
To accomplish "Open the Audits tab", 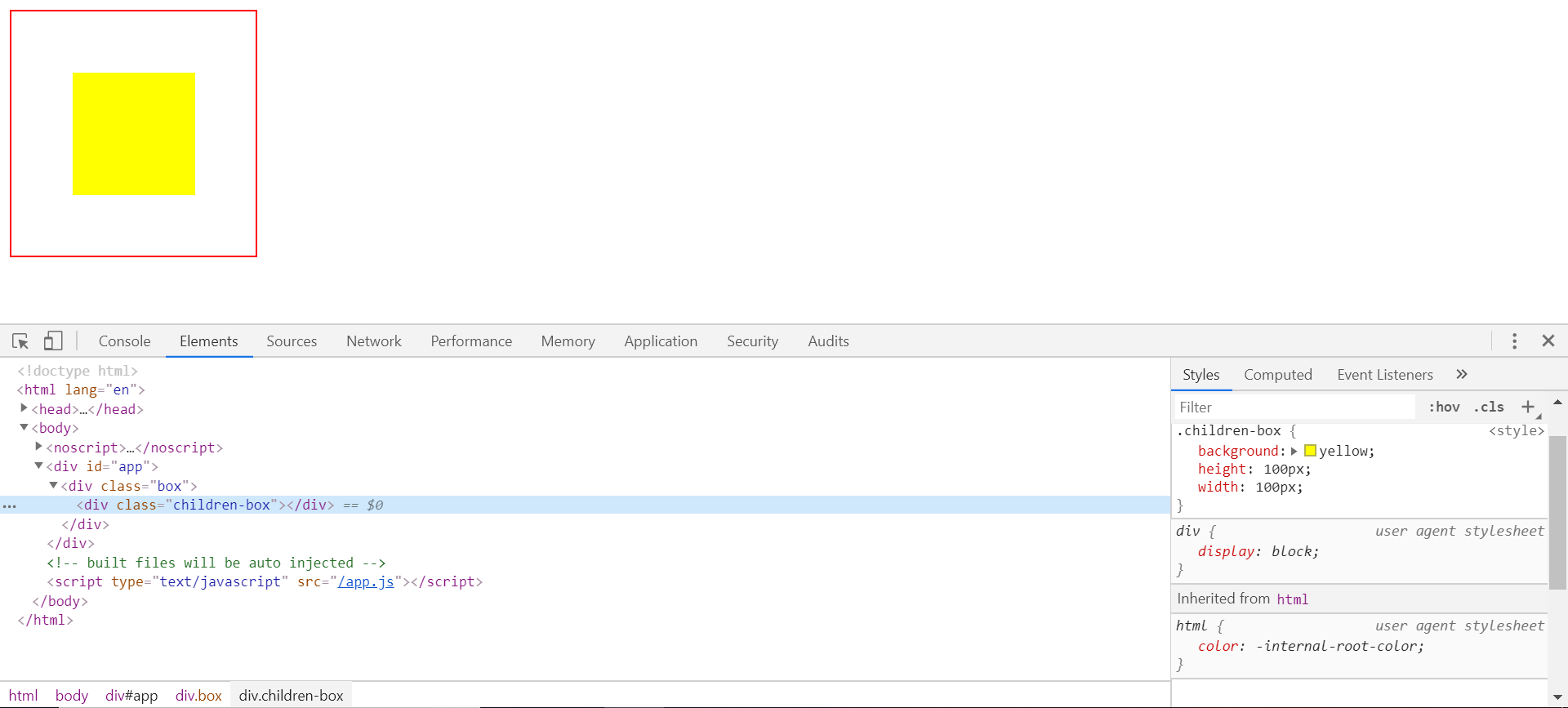I will pos(828,341).
